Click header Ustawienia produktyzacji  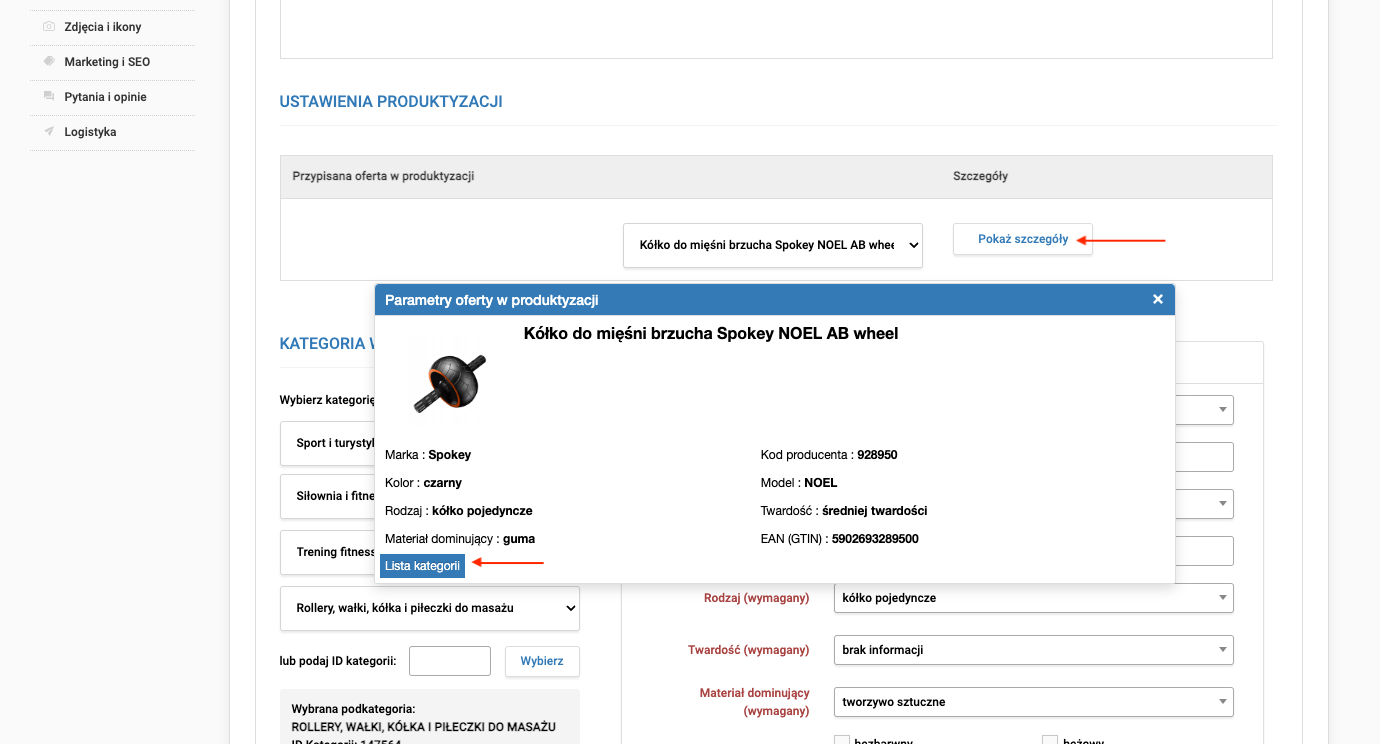coord(391,102)
